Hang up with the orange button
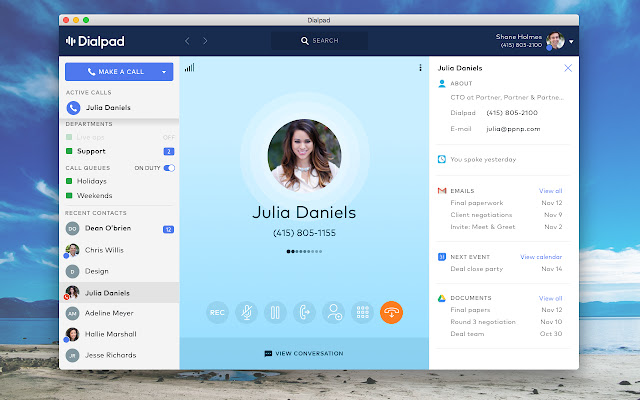 (391, 313)
